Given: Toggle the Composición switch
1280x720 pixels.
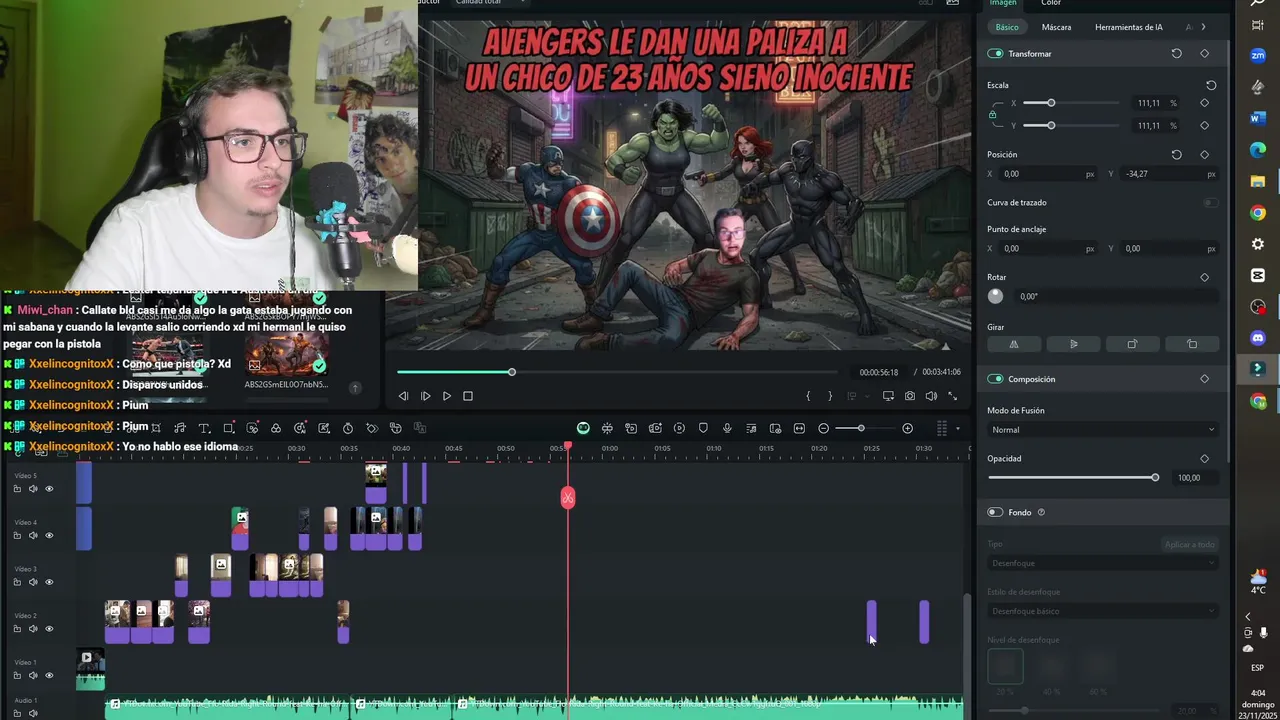Looking at the screenshot, I should point(995,379).
